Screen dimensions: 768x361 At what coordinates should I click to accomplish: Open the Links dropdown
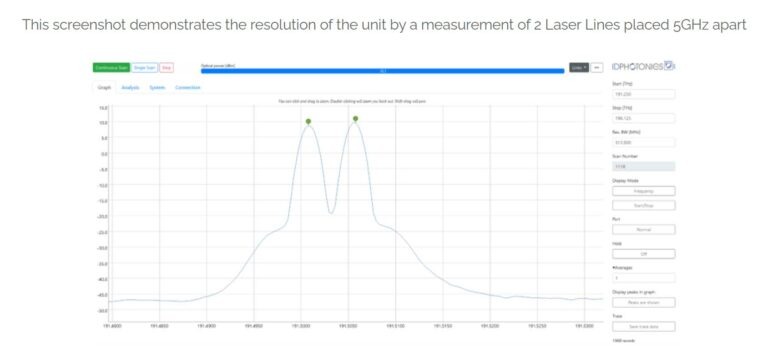[x=579, y=68]
